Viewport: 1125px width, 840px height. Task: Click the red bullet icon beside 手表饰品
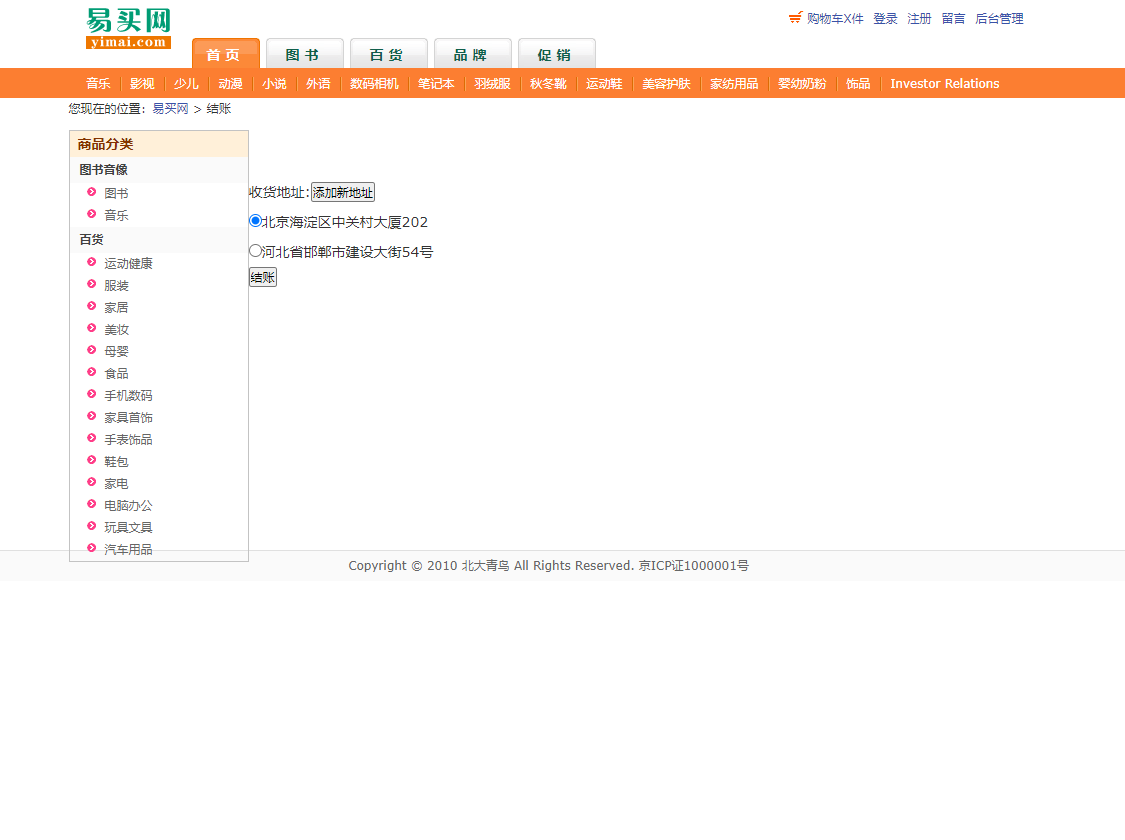[x=91, y=438]
